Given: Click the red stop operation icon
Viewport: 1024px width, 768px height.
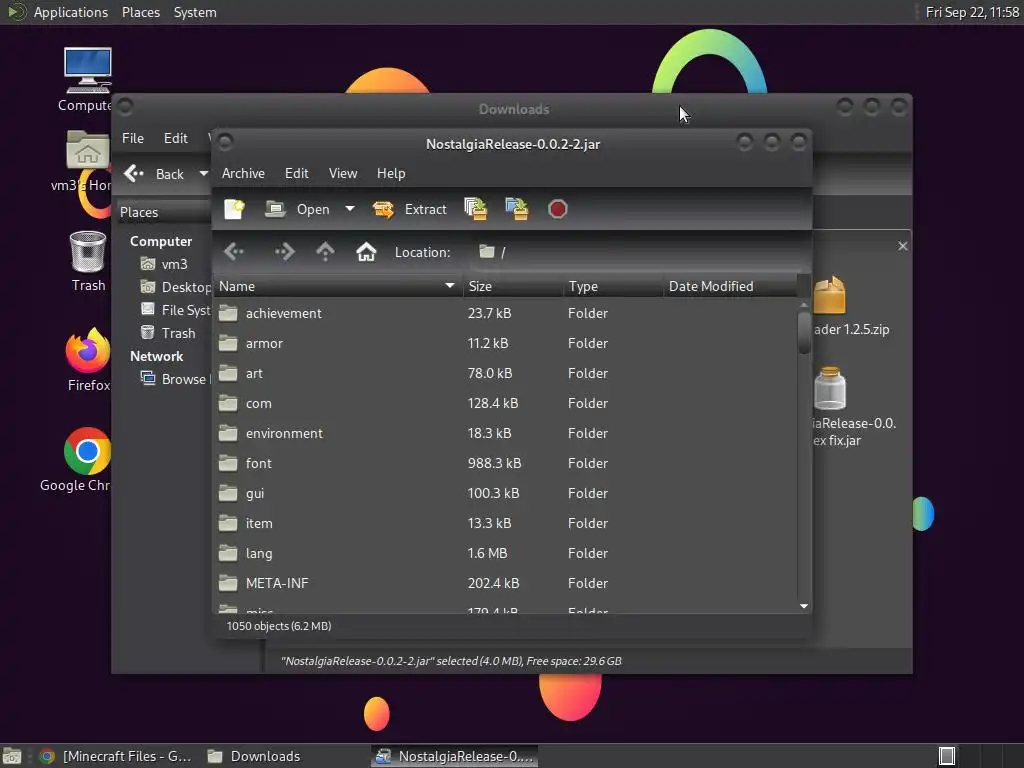Looking at the screenshot, I should (558, 209).
